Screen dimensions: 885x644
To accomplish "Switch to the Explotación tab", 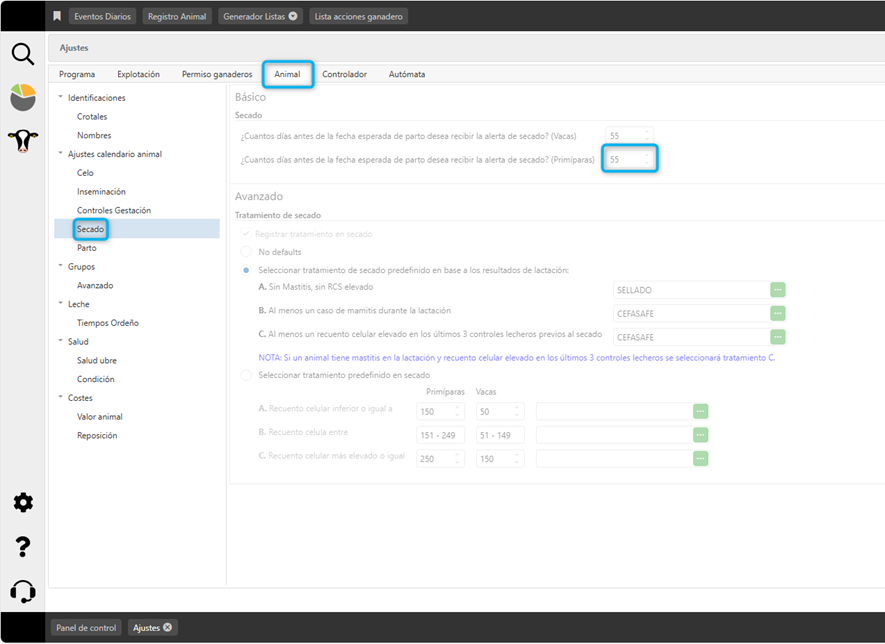I will point(138,74).
